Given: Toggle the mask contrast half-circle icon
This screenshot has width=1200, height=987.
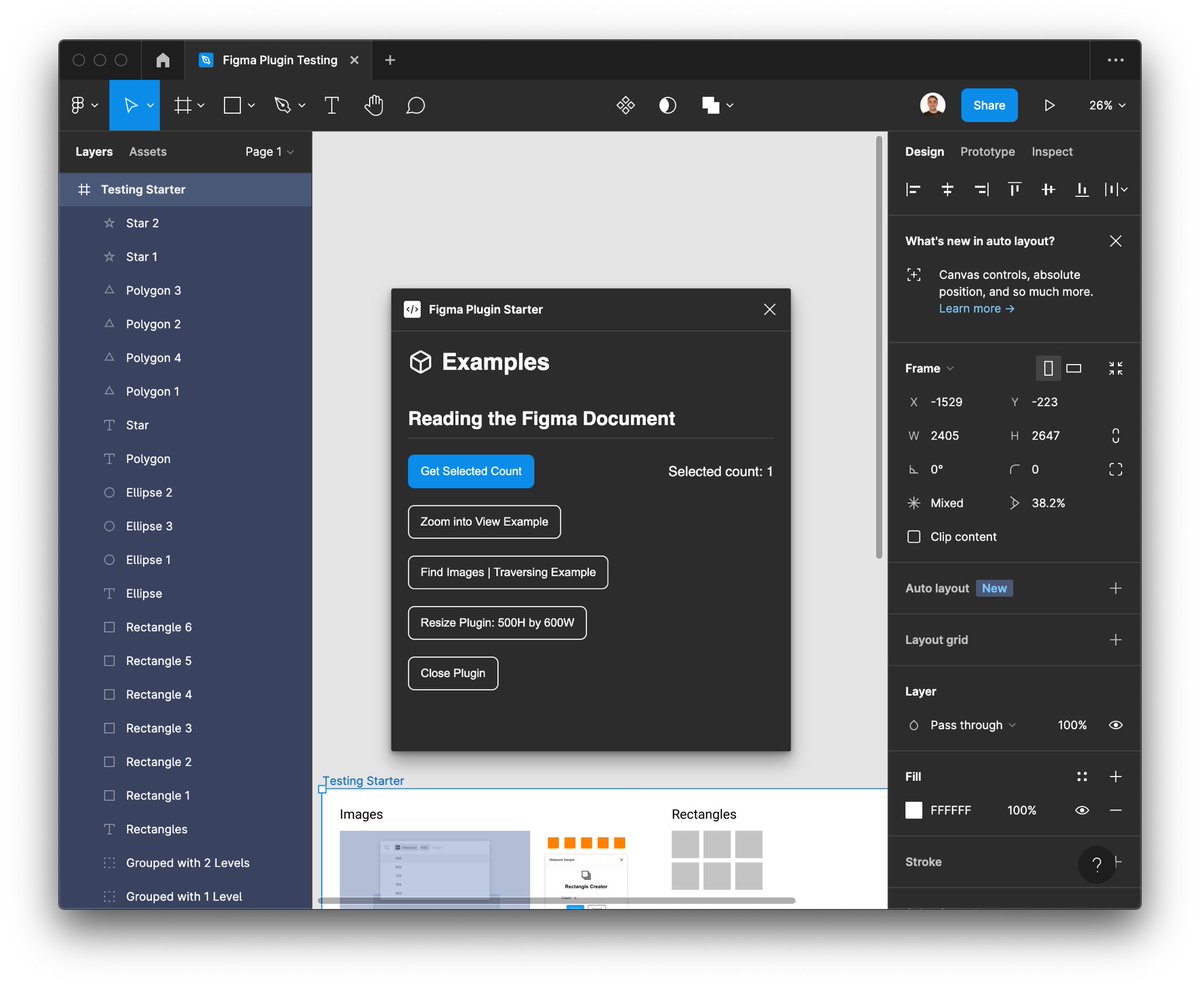Looking at the screenshot, I should click(x=668, y=105).
